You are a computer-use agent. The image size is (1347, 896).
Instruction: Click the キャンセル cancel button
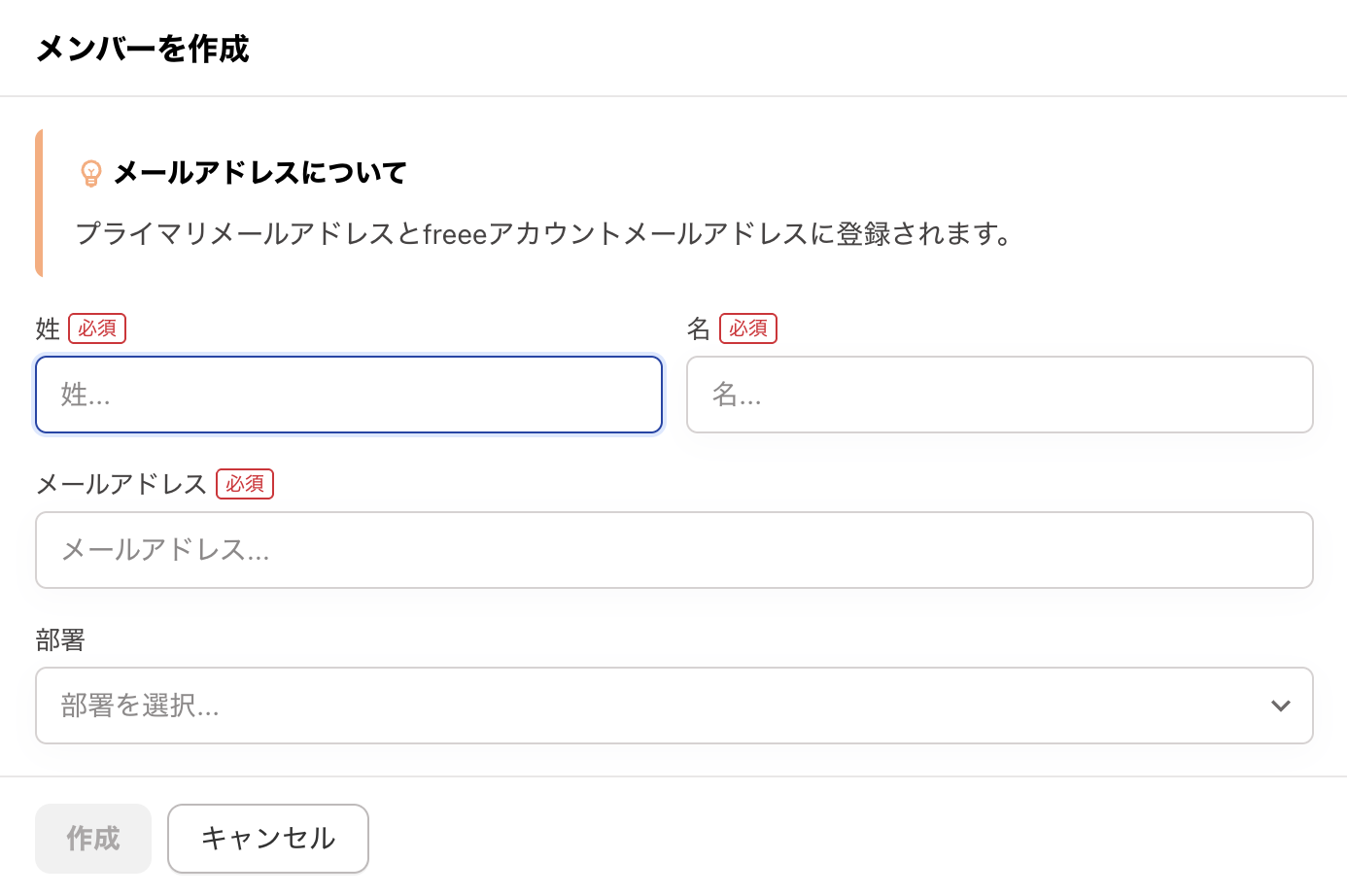pyautogui.click(x=267, y=838)
